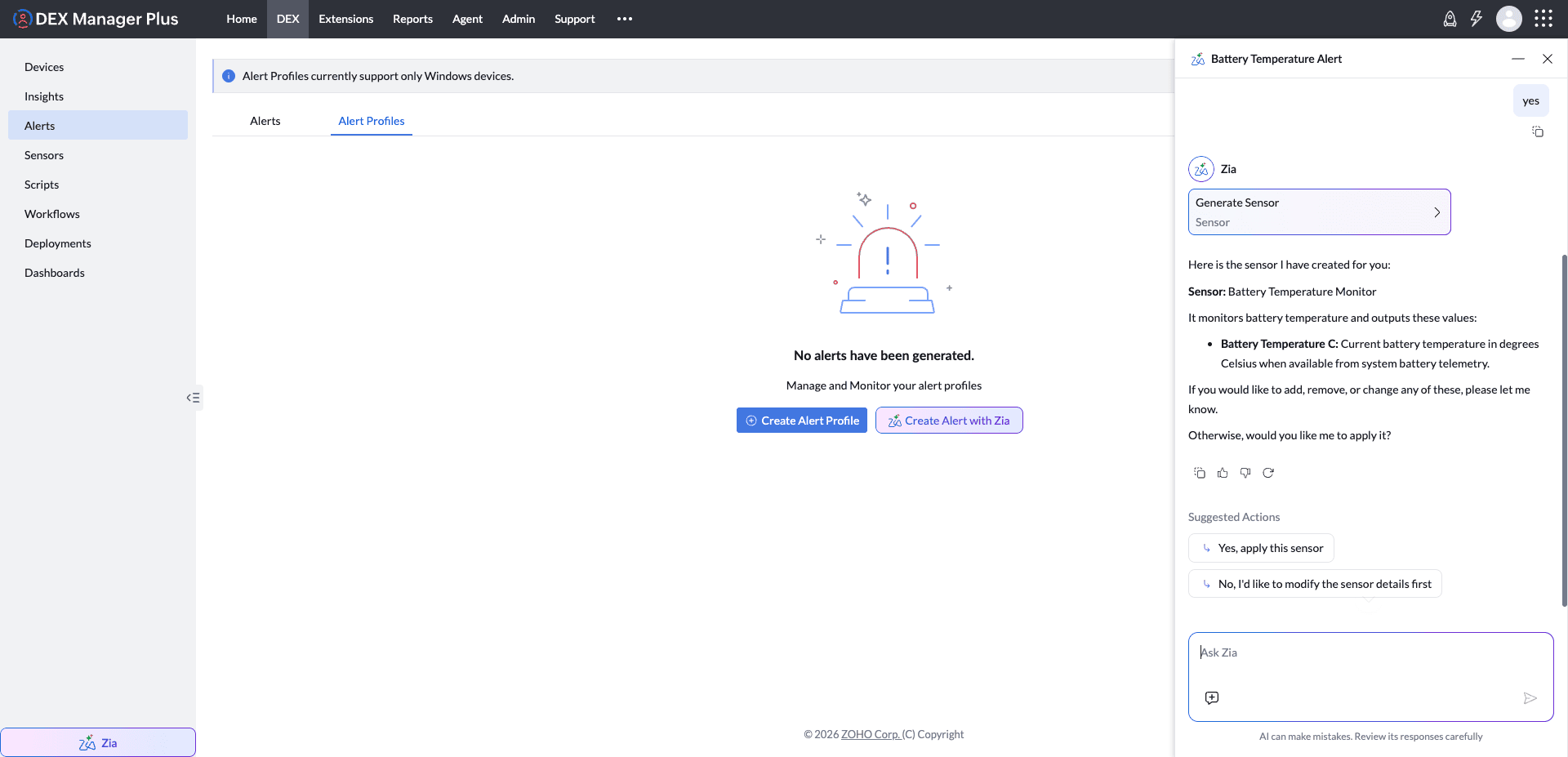1568x757 pixels.
Task: Open the Home menu
Action: (x=242, y=19)
